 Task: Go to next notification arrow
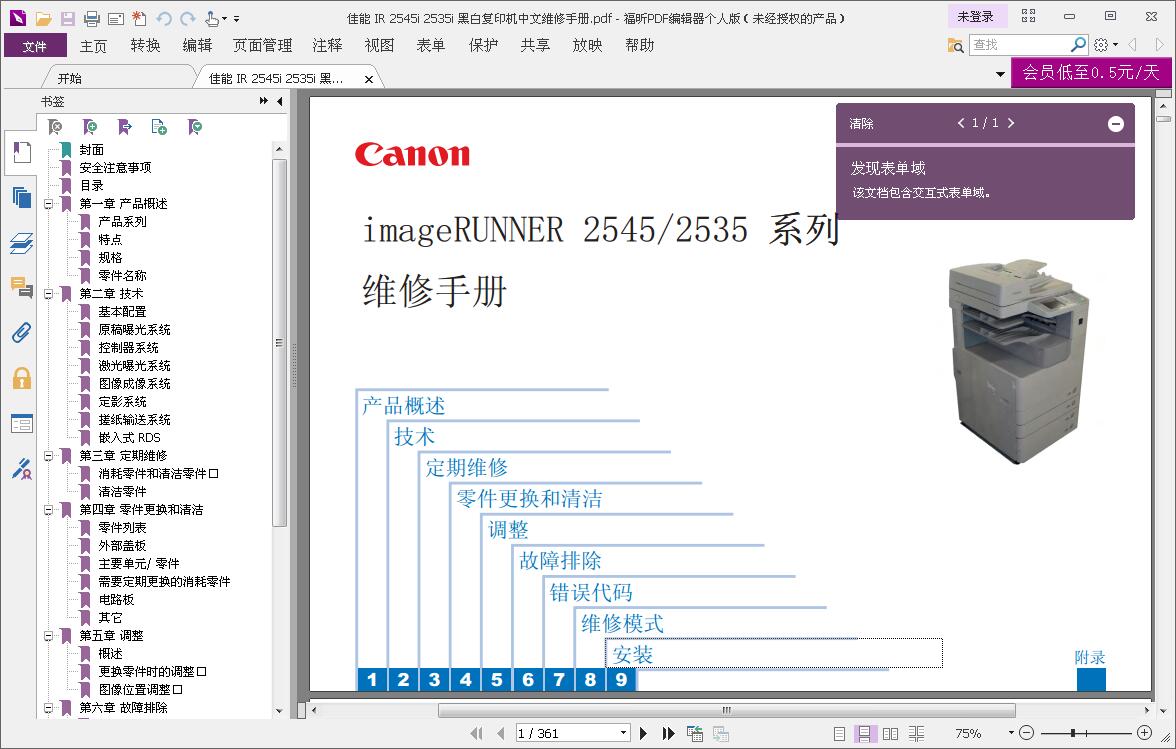[1011, 123]
